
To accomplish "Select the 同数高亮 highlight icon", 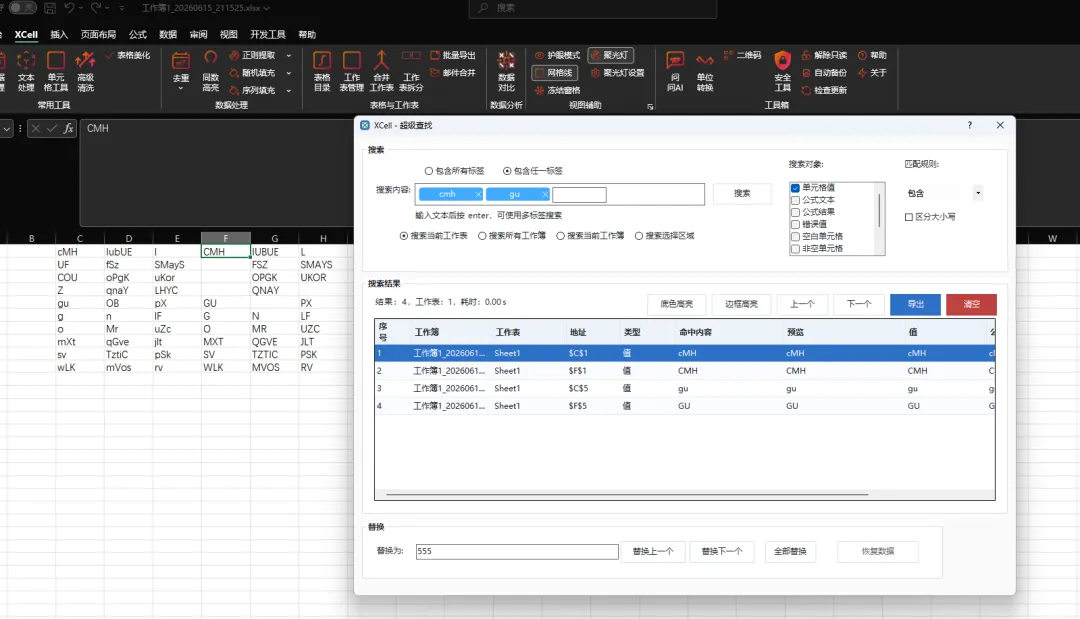I will 210,71.
